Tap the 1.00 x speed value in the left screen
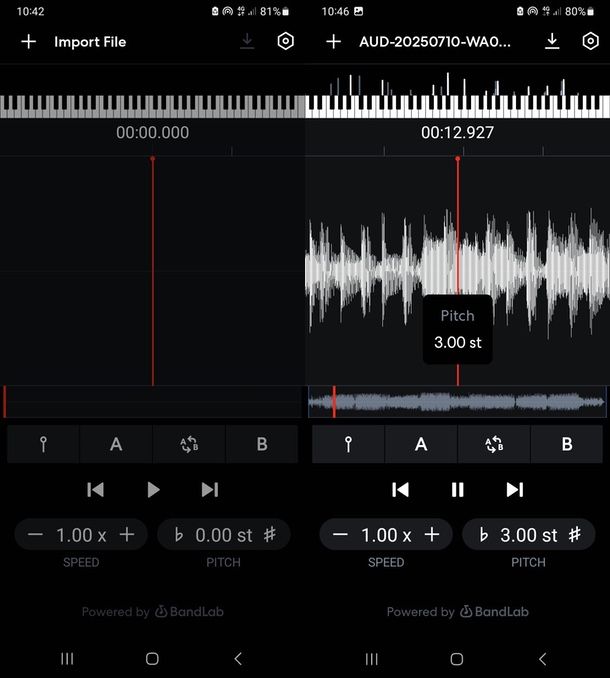Image resolution: width=610 pixels, height=678 pixels. [81, 535]
